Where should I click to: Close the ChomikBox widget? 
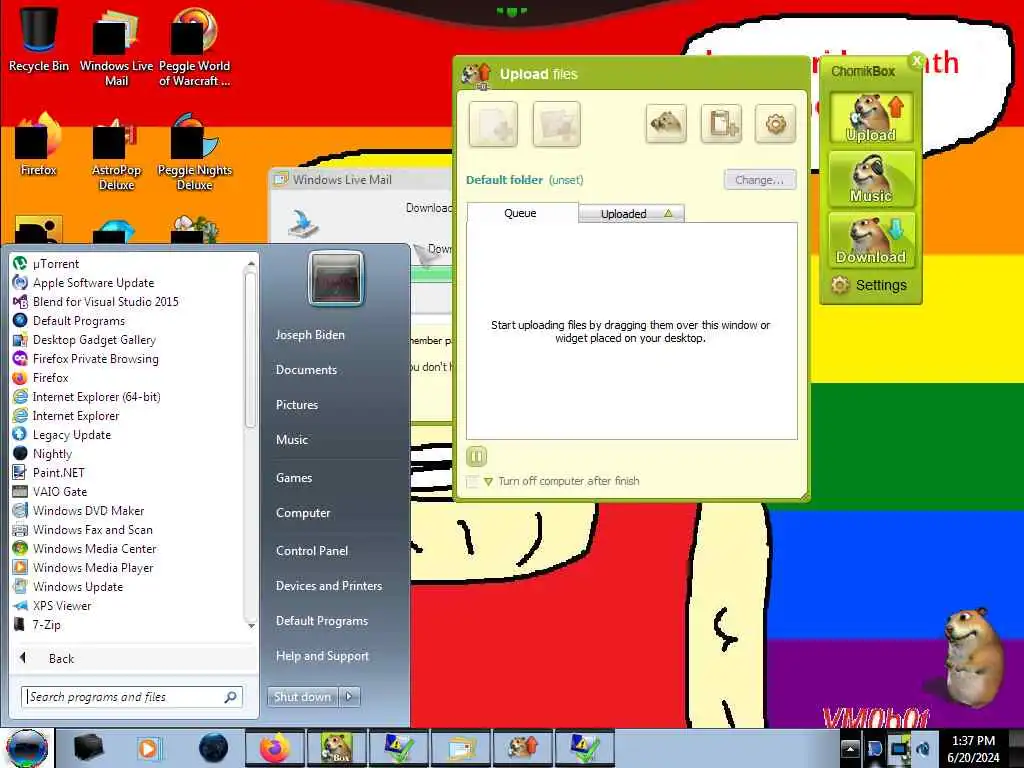[x=916, y=60]
